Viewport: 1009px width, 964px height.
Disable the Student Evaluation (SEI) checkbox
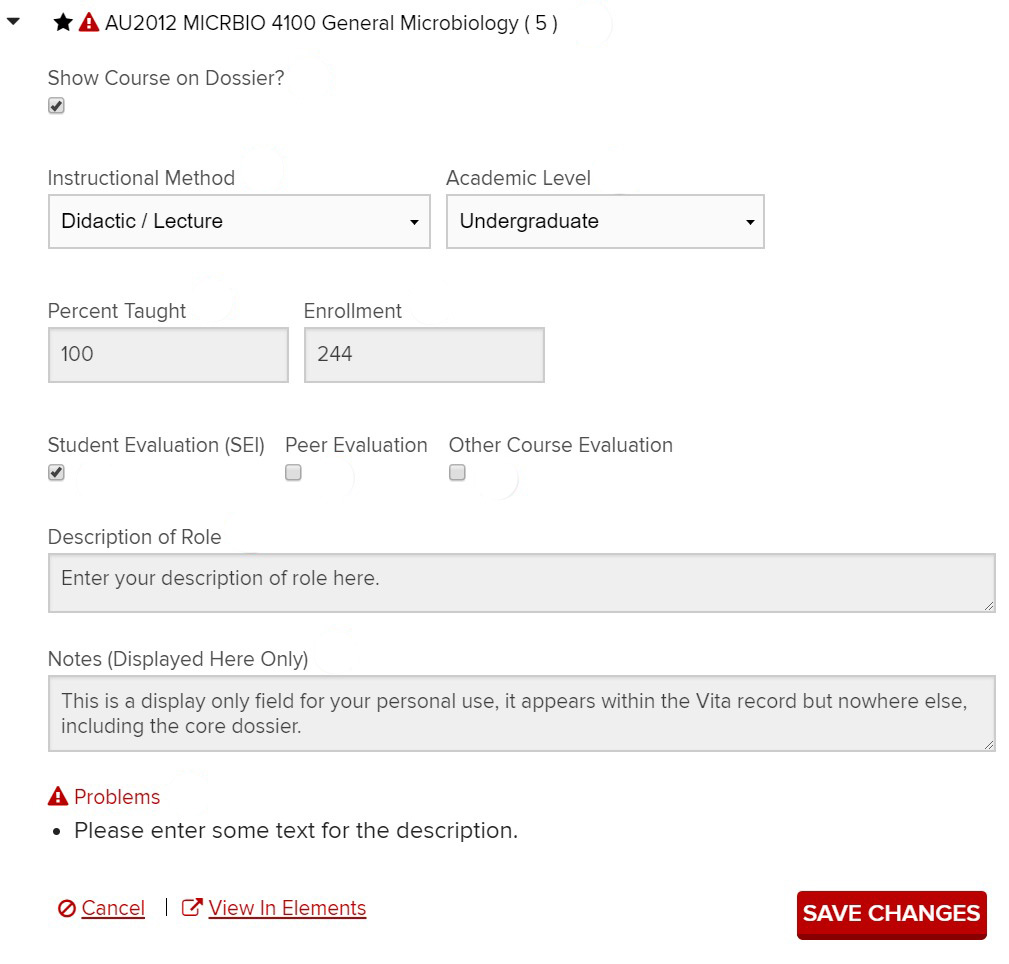click(x=56, y=472)
